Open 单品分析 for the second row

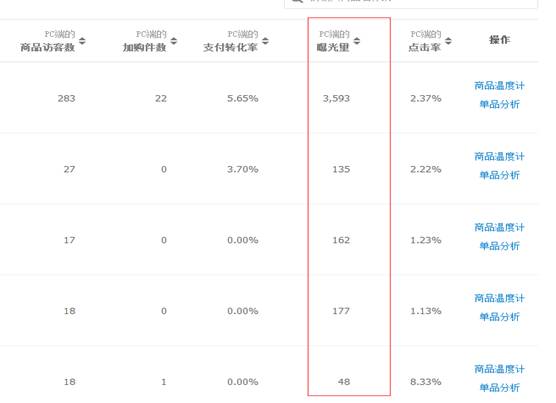(x=499, y=175)
